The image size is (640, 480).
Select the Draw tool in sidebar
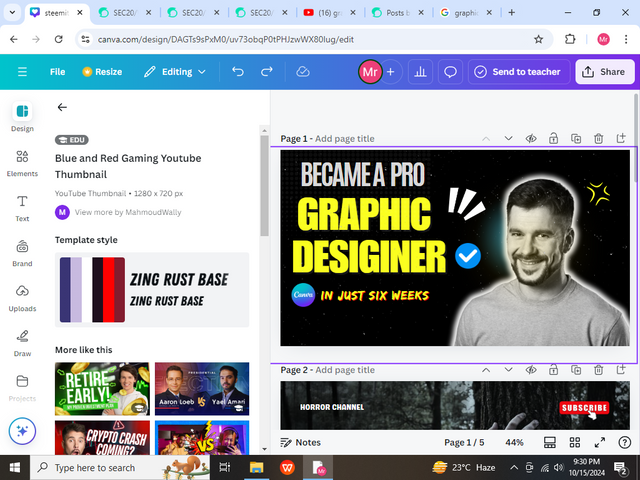coord(22,343)
